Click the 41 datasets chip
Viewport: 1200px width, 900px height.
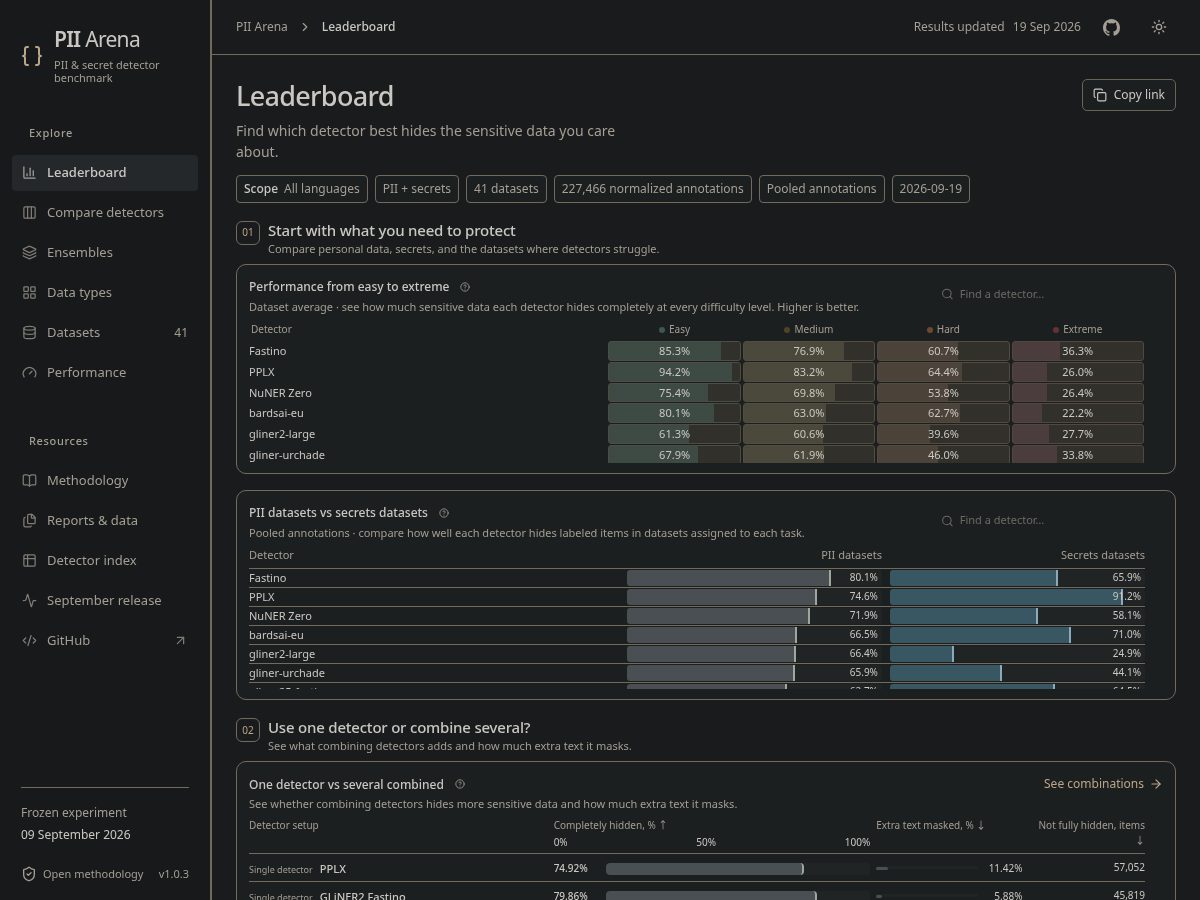(506, 189)
